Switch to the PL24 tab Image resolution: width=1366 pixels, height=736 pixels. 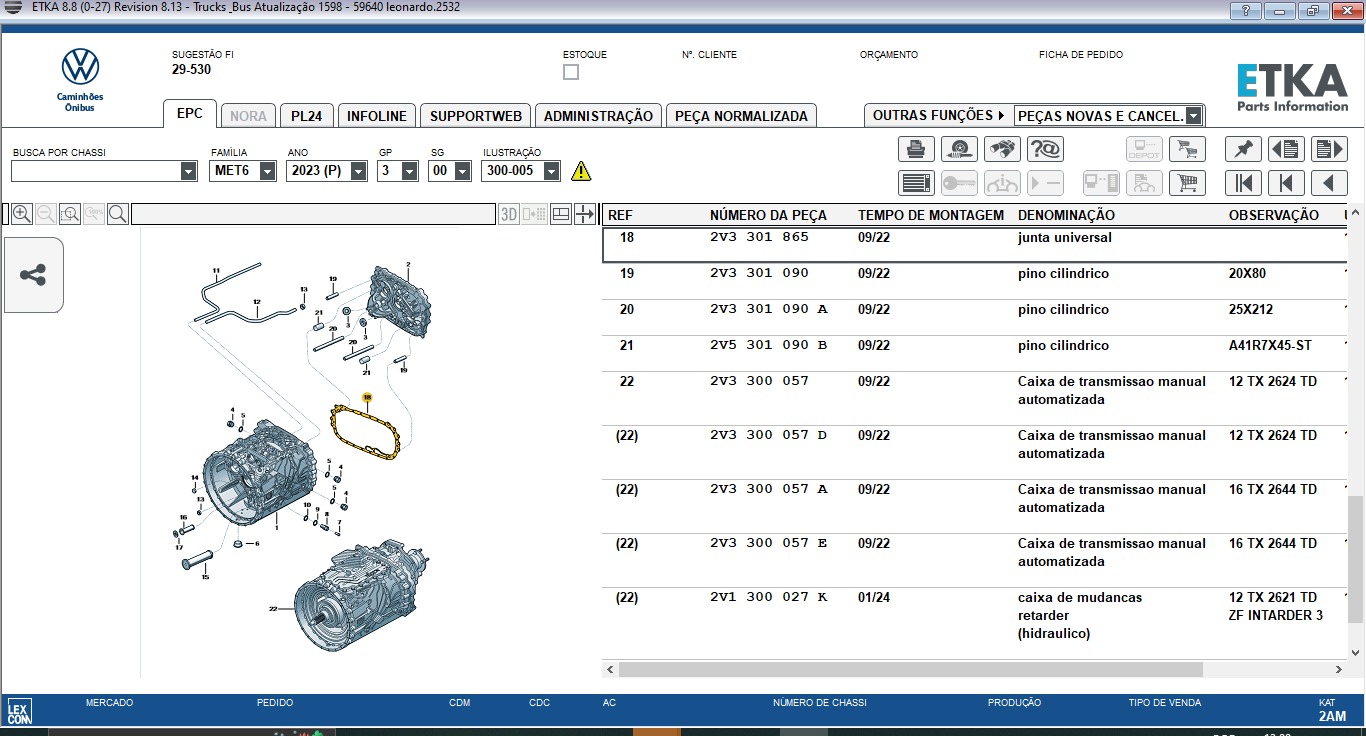coord(307,116)
